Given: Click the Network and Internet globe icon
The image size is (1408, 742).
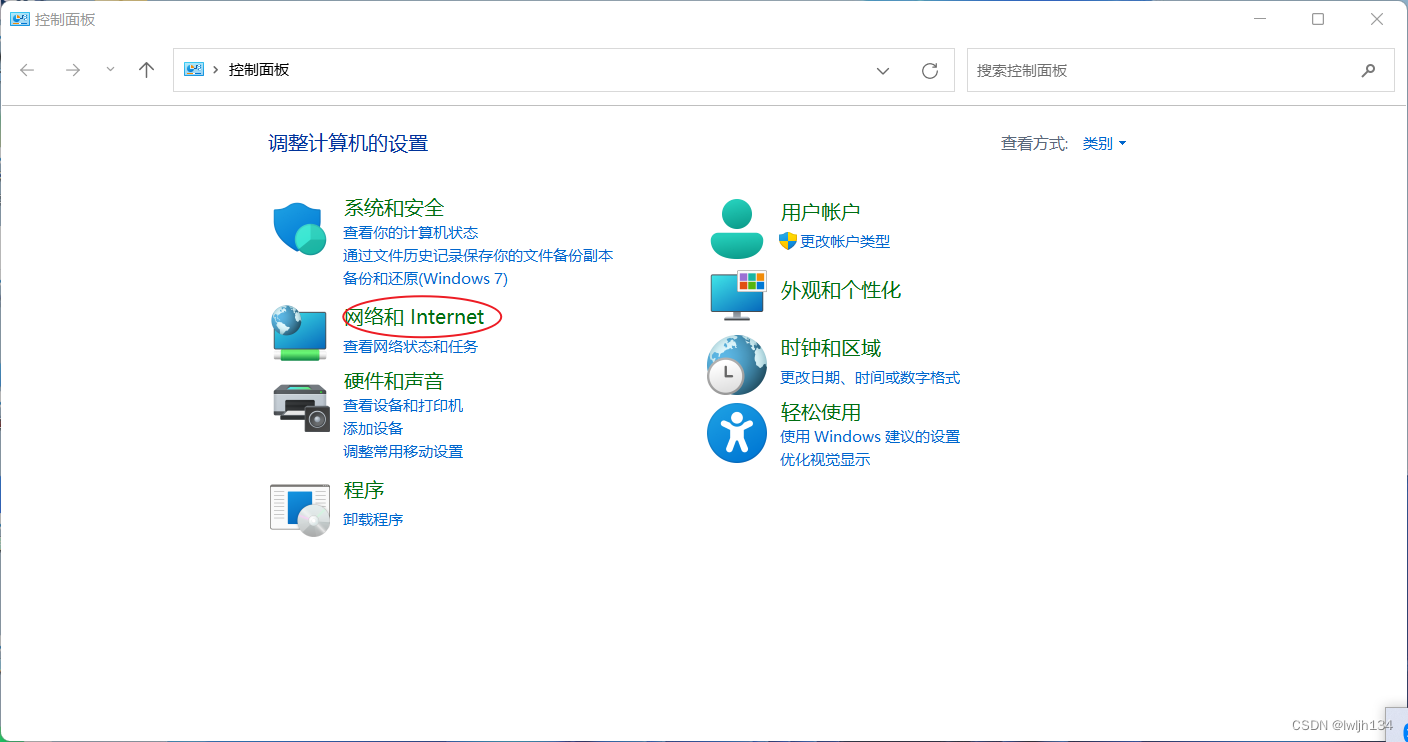Looking at the screenshot, I should point(300,333).
